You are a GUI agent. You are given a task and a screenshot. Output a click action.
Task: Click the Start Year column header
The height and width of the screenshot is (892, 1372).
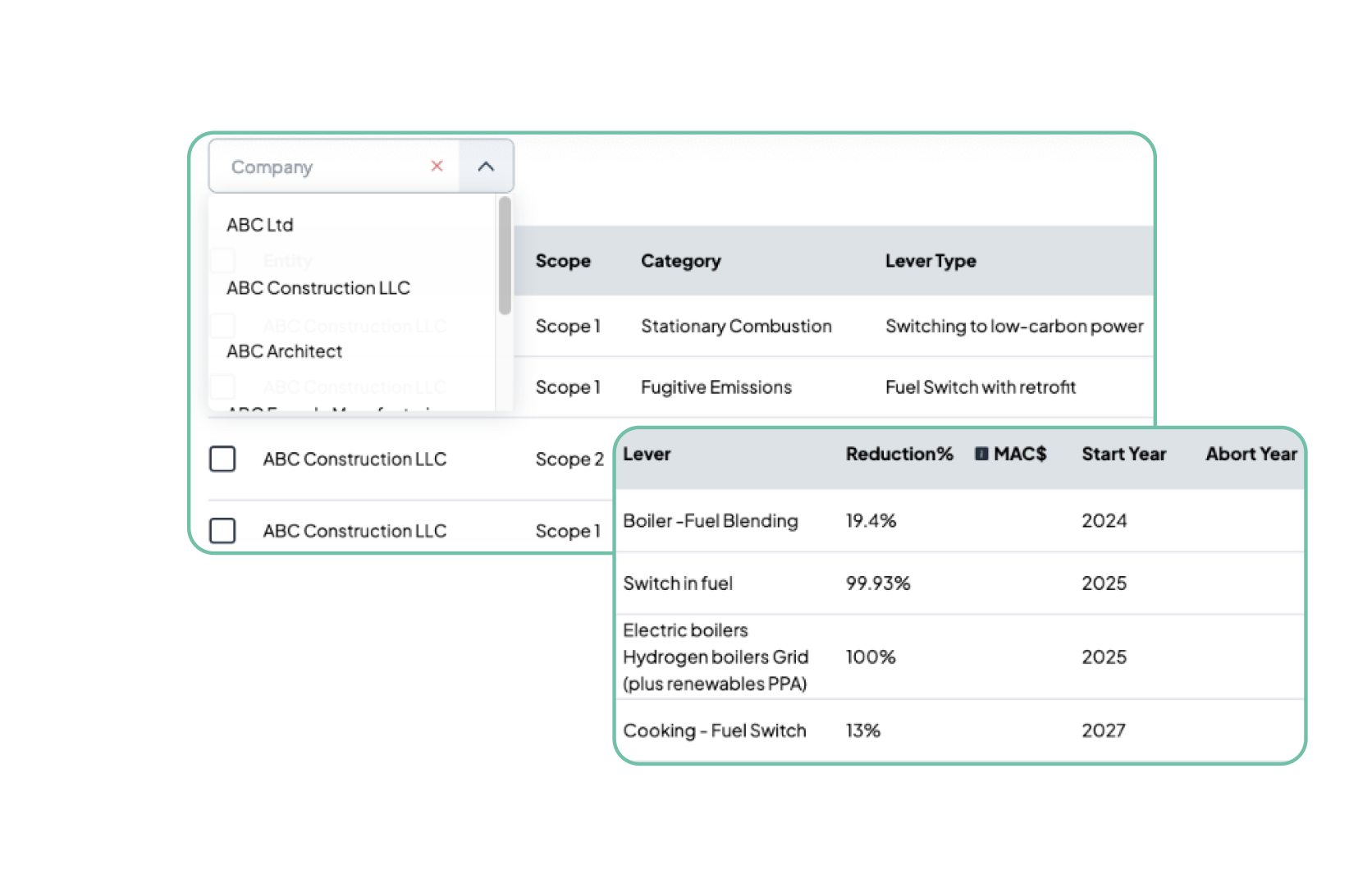tap(1123, 454)
